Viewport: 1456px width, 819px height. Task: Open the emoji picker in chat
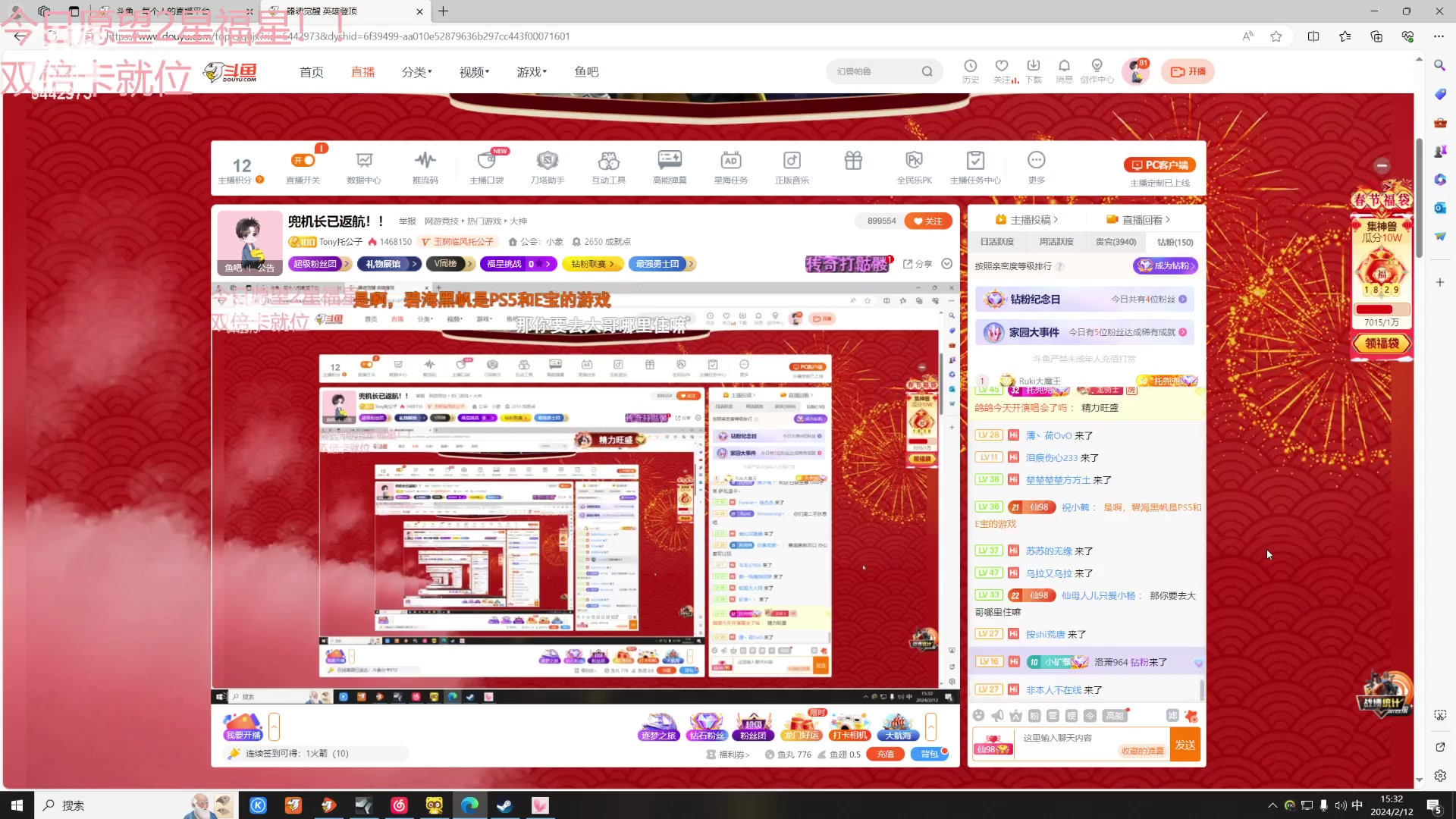click(x=978, y=716)
